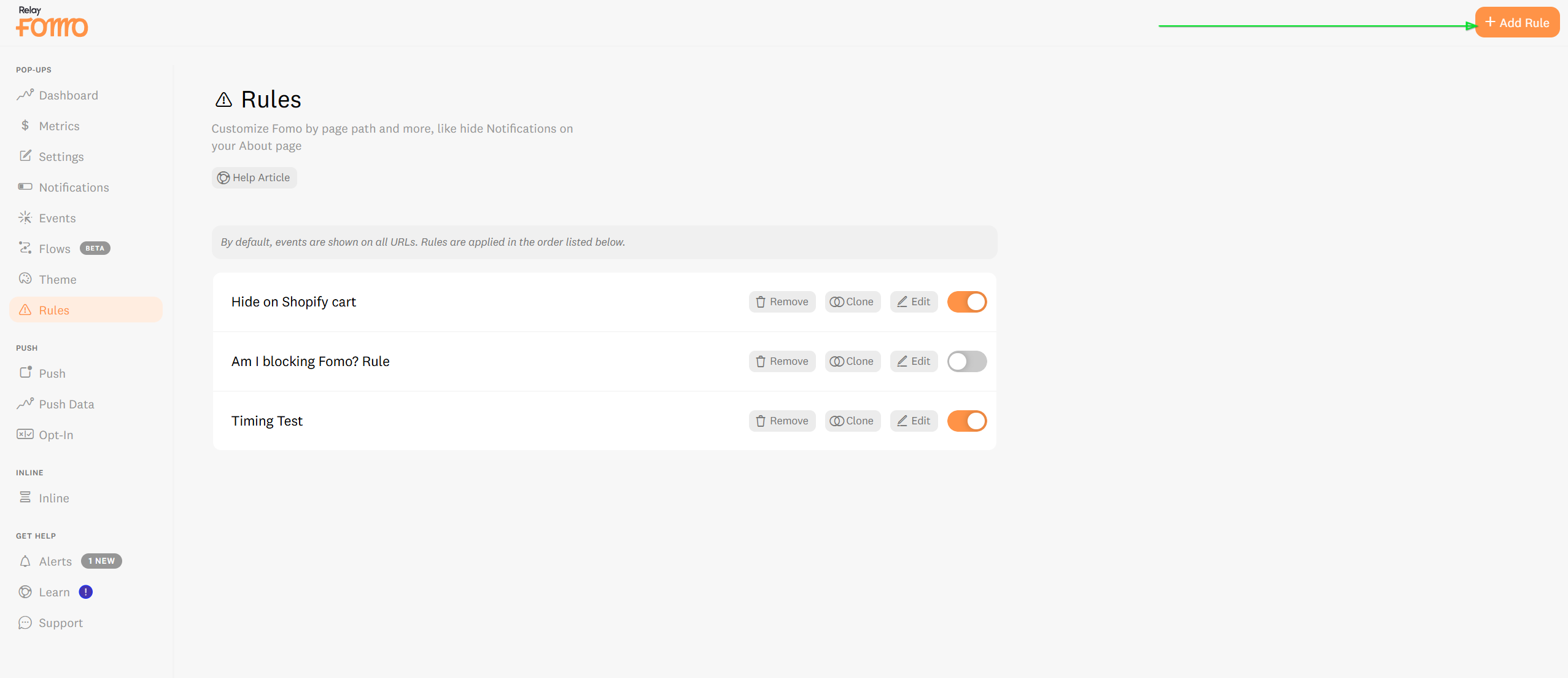Click the Flows sidebar icon
Screen dimensions: 1568x678
(x=25, y=248)
